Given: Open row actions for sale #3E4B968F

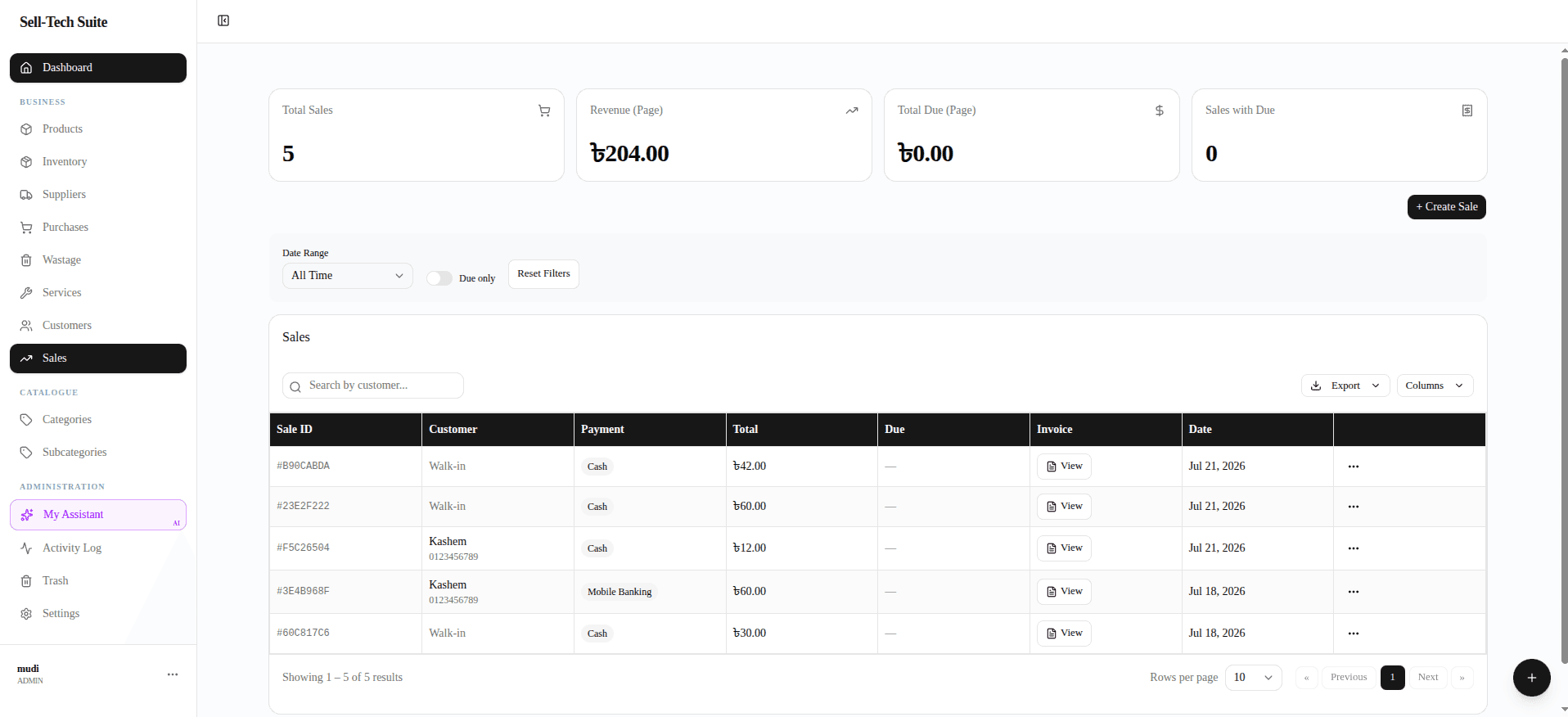Looking at the screenshot, I should click(x=1354, y=592).
